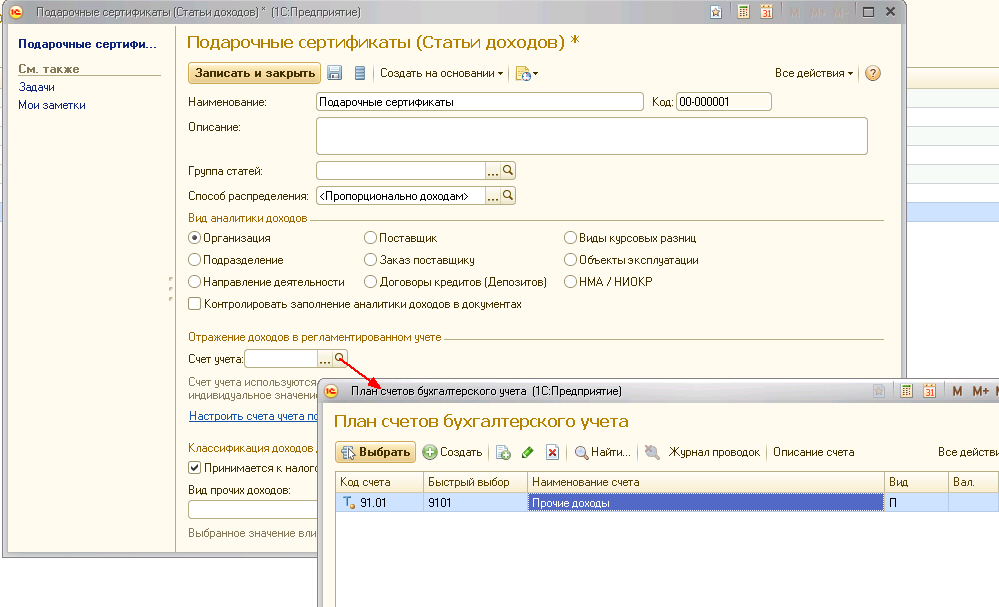Screen dimensions: 999x607
Task: Click the M memory button in План счетов title
Action: (957, 391)
